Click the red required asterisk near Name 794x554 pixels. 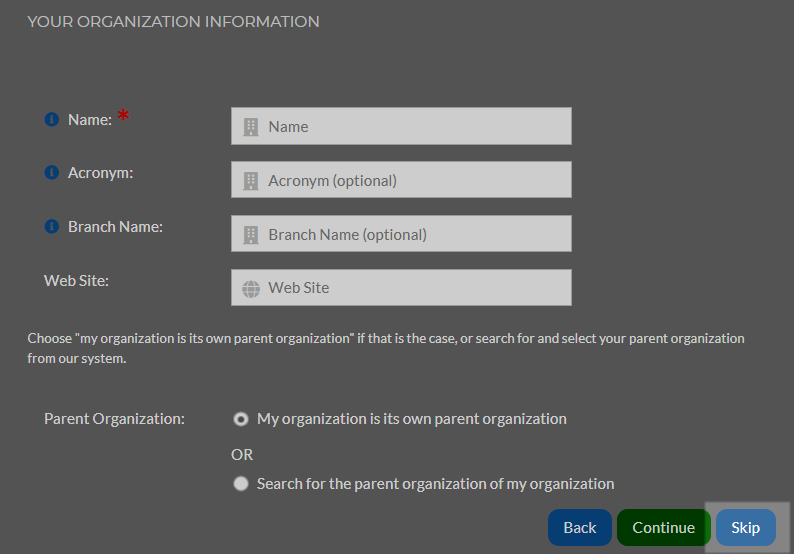click(x=124, y=115)
